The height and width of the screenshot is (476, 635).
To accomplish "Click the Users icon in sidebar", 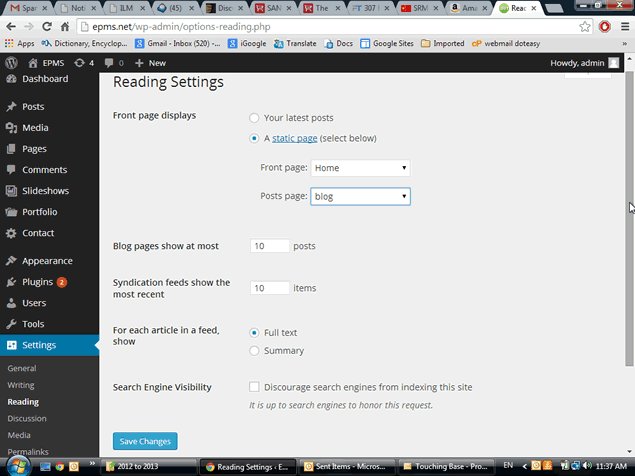I will pyautogui.click(x=11, y=303).
